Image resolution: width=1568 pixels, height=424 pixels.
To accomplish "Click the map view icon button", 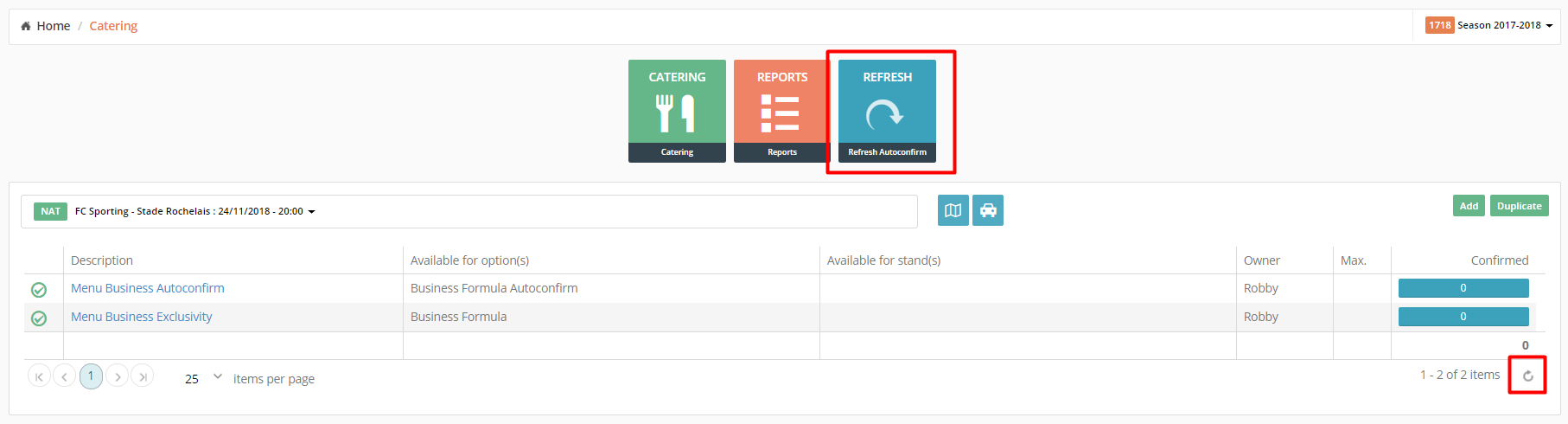I will (953, 210).
